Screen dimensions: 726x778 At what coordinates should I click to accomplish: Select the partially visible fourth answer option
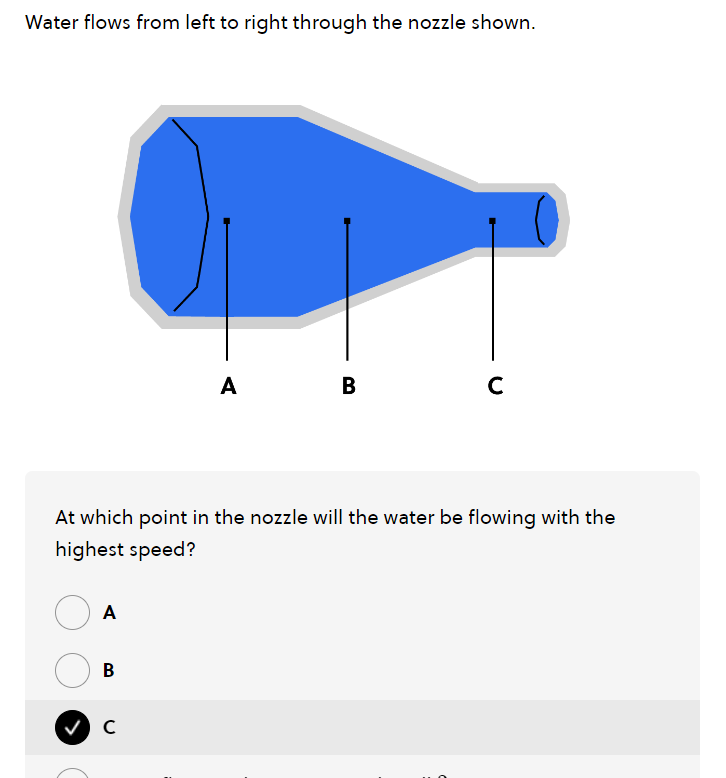click(72, 773)
